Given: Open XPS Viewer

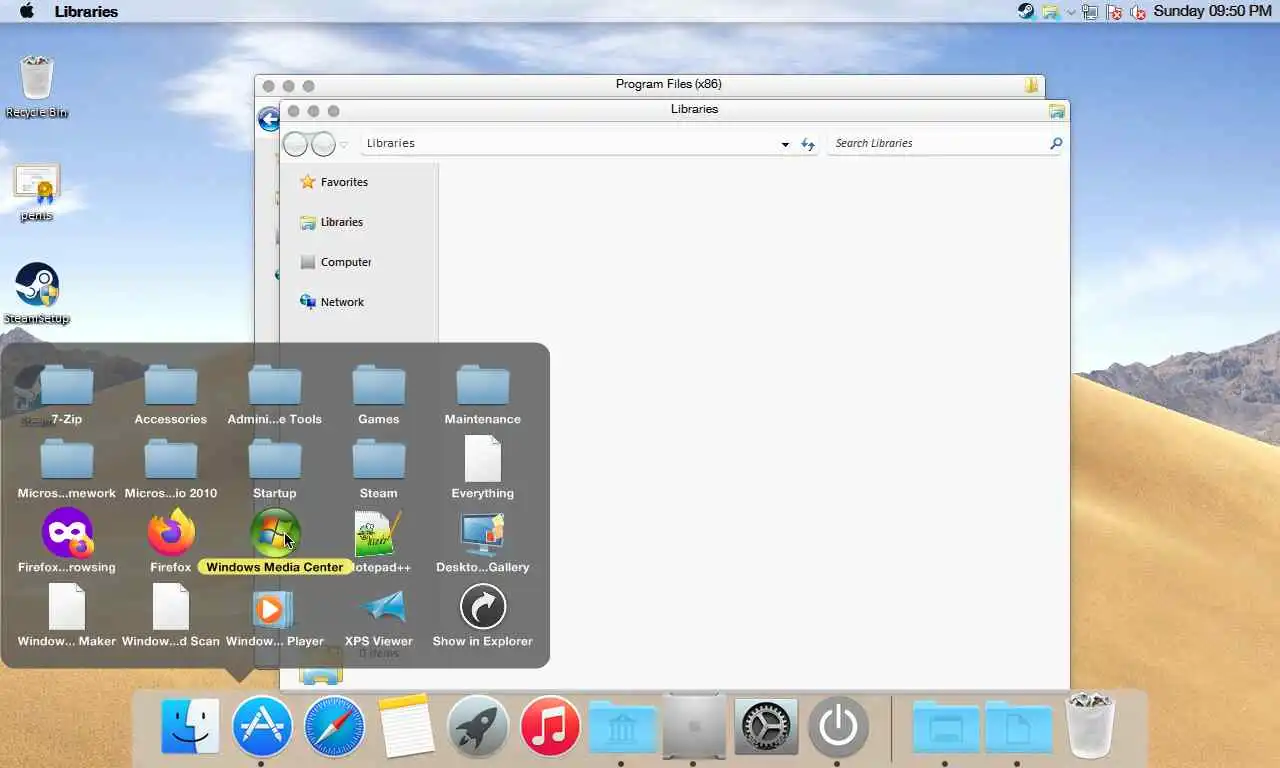Looking at the screenshot, I should tap(379, 618).
